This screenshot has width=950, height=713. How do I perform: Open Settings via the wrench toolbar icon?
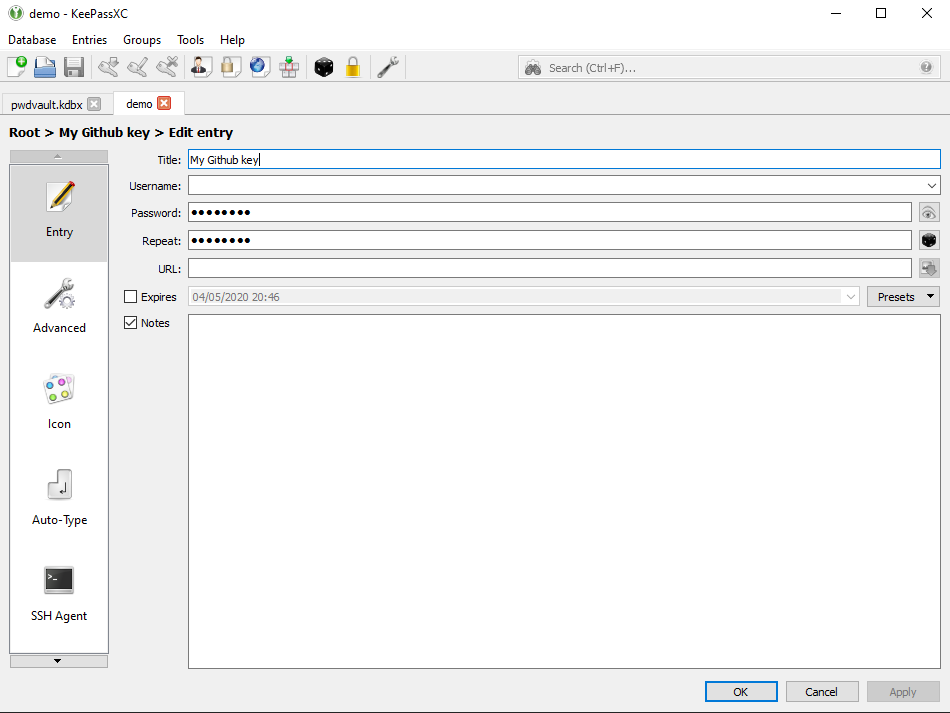[x=388, y=67]
